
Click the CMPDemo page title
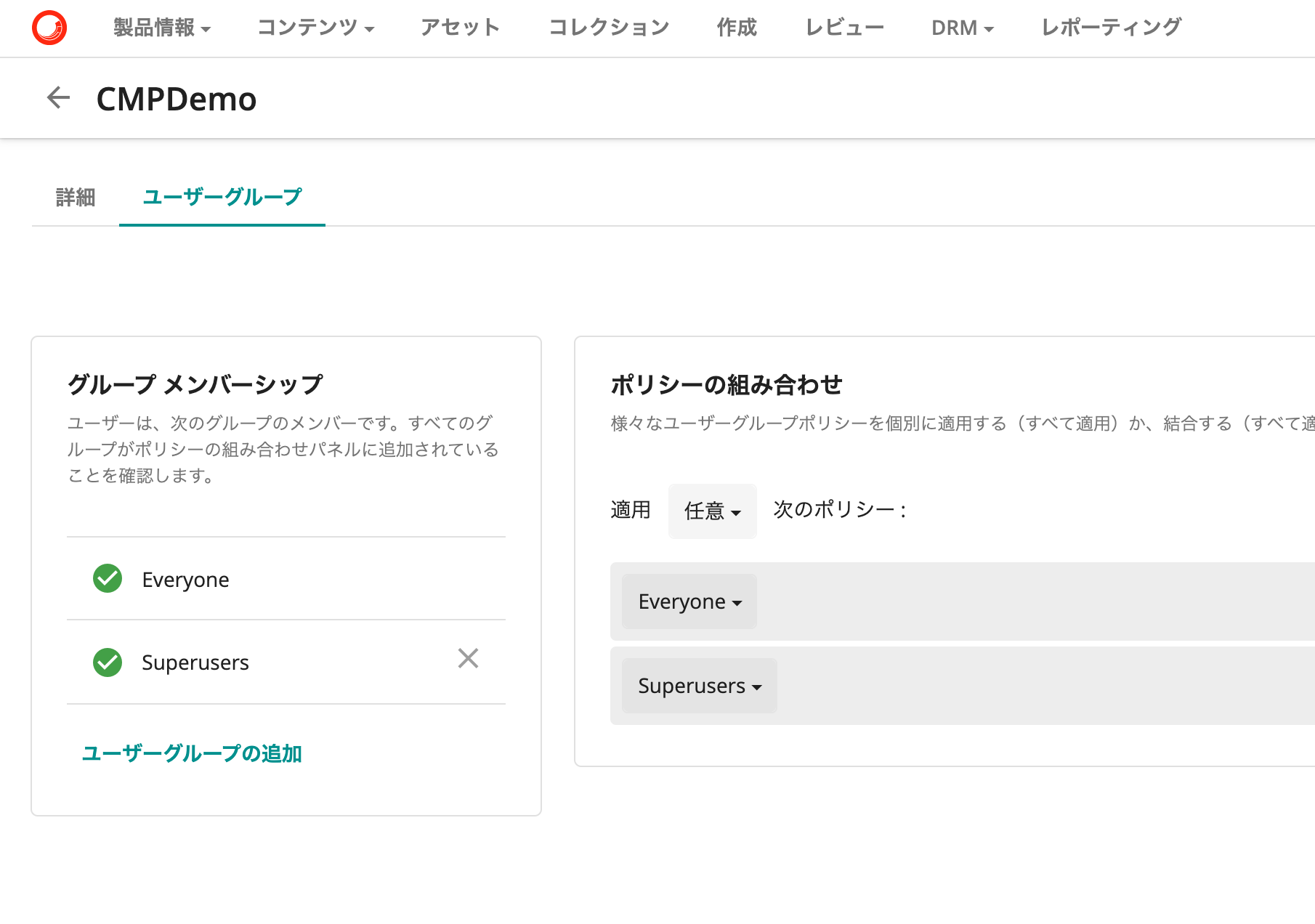[x=177, y=99]
